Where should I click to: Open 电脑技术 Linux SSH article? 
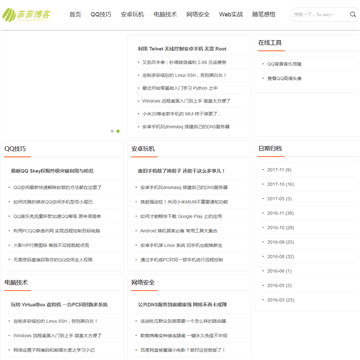pos(56,321)
